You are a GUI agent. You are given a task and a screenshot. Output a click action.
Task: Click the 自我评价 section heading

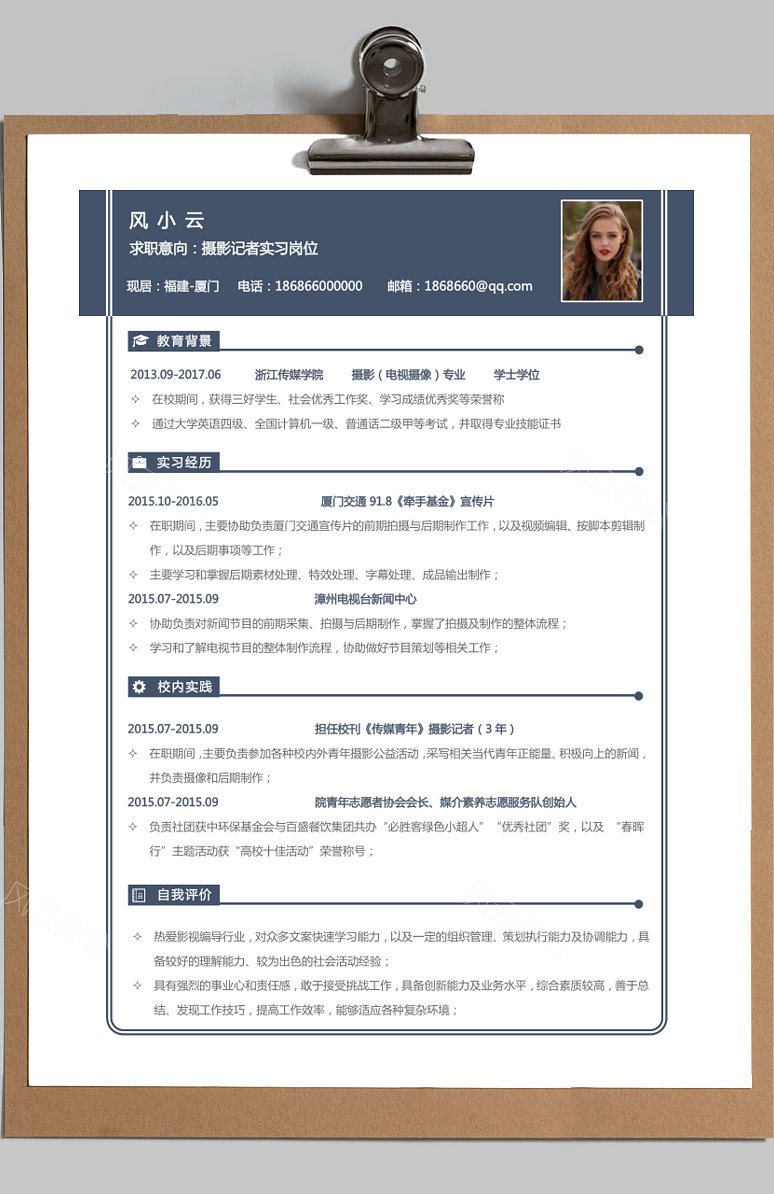coord(184,895)
